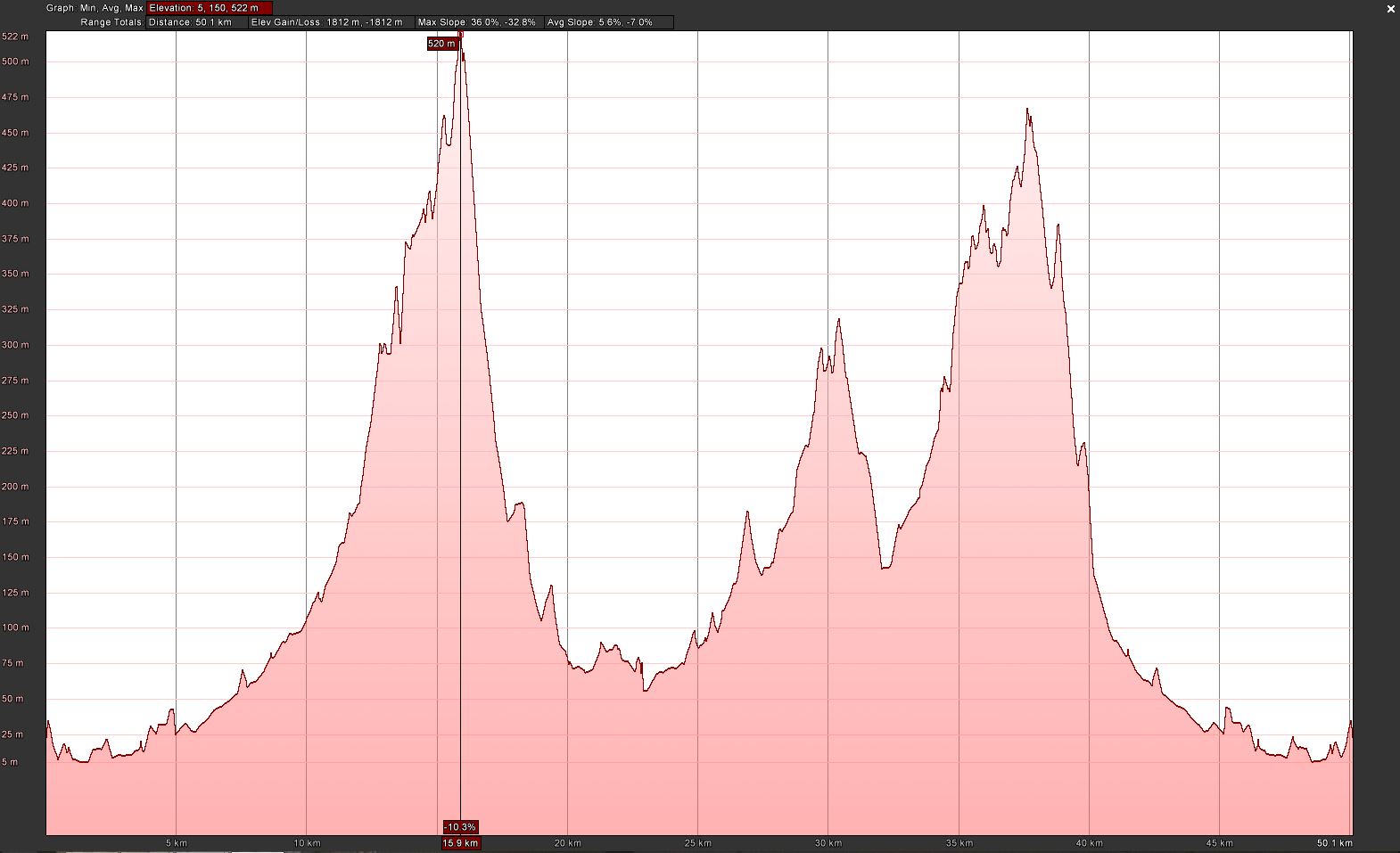Close the elevation profile graph window

pyautogui.click(x=1390, y=8)
